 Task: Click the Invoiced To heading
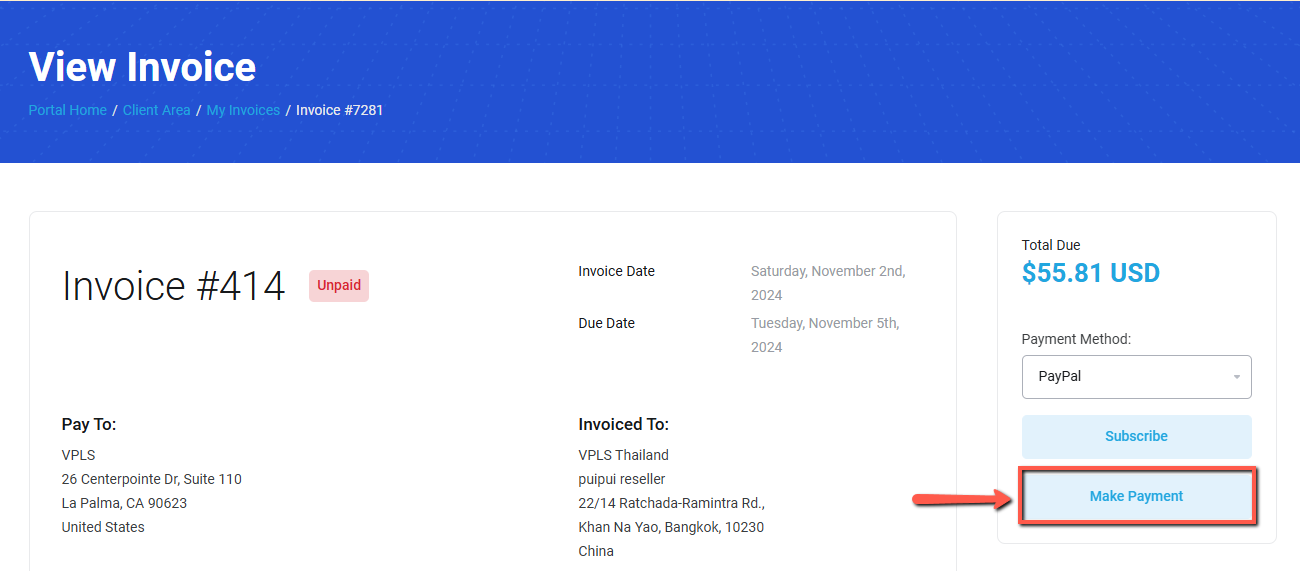click(x=623, y=424)
